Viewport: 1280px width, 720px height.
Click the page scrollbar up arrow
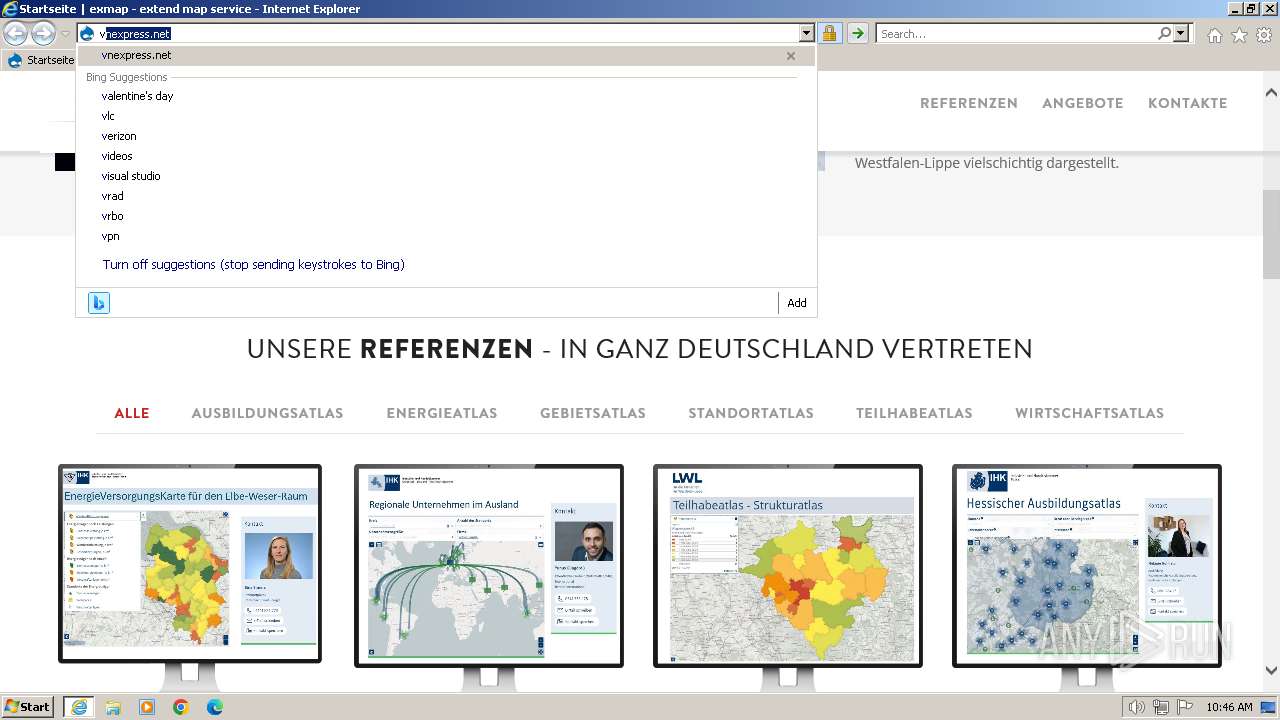coord(1271,93)
